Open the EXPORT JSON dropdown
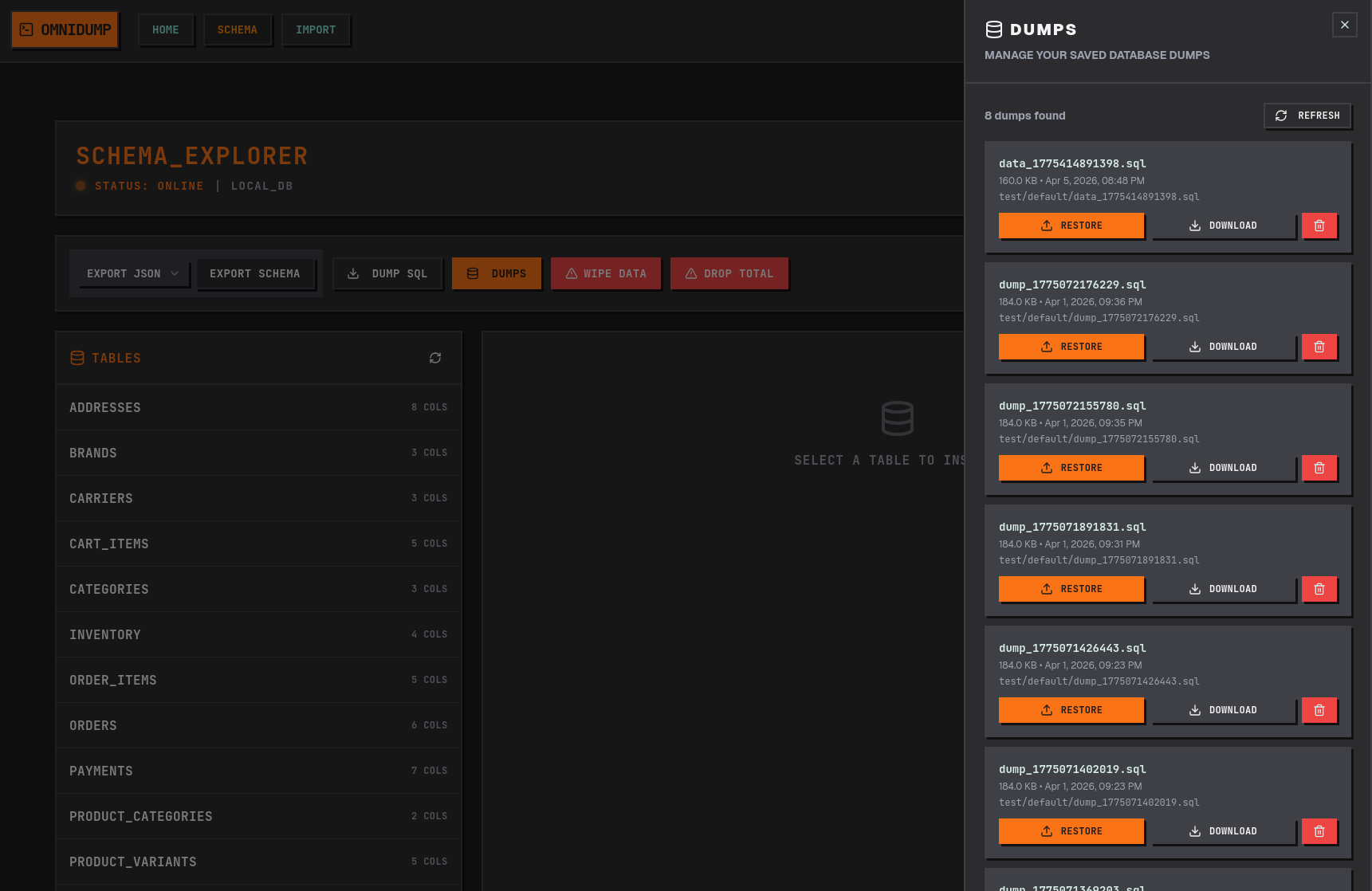 132,273
